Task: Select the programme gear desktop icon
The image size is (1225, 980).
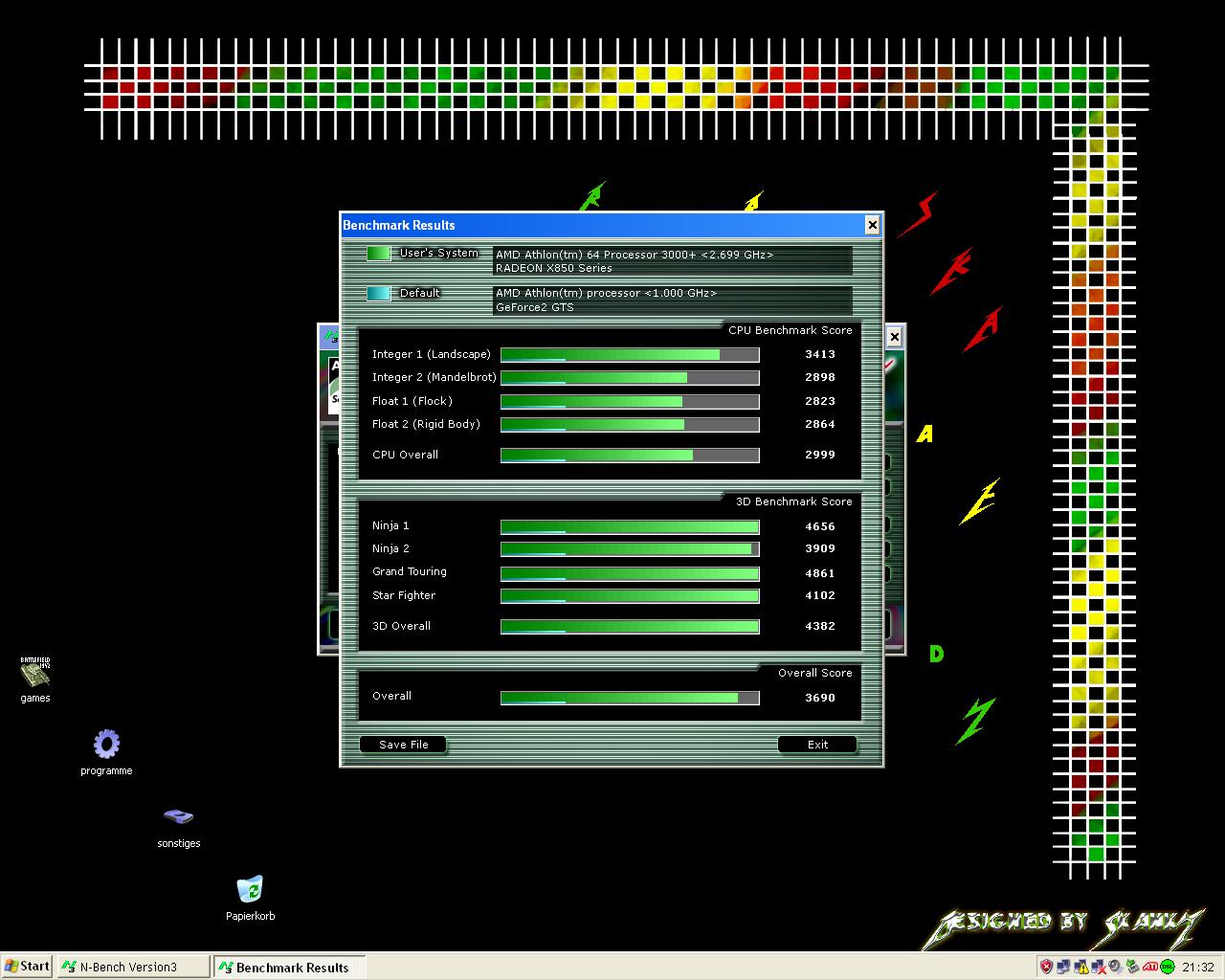Action: tap(106, 745)
